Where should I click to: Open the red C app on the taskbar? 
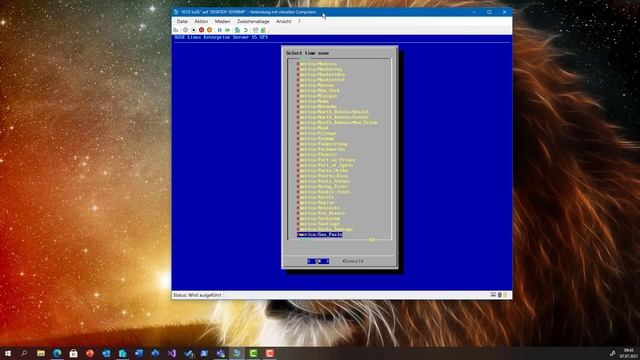point(270,353)
